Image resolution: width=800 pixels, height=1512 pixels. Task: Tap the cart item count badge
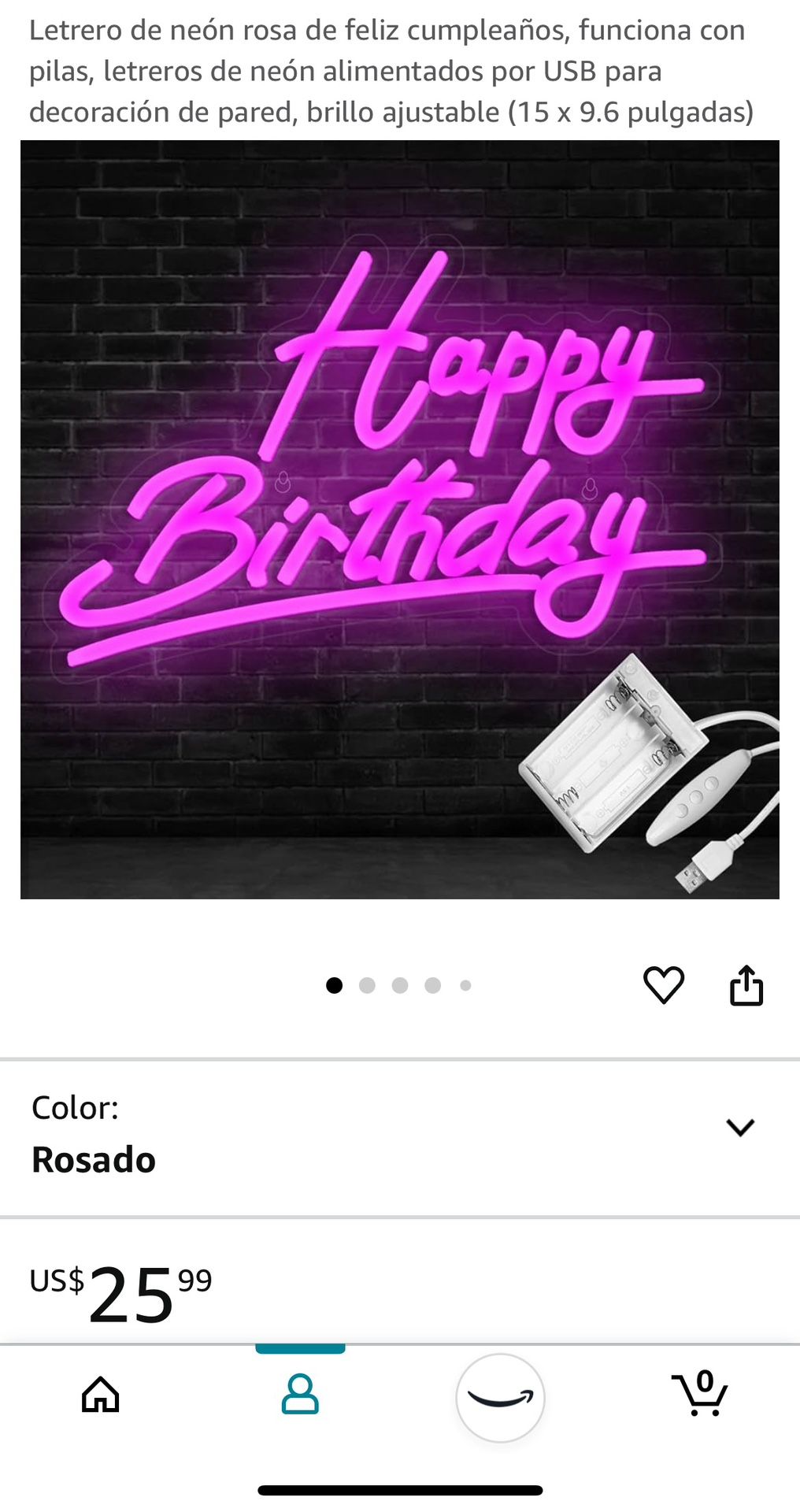point(706,1380)
